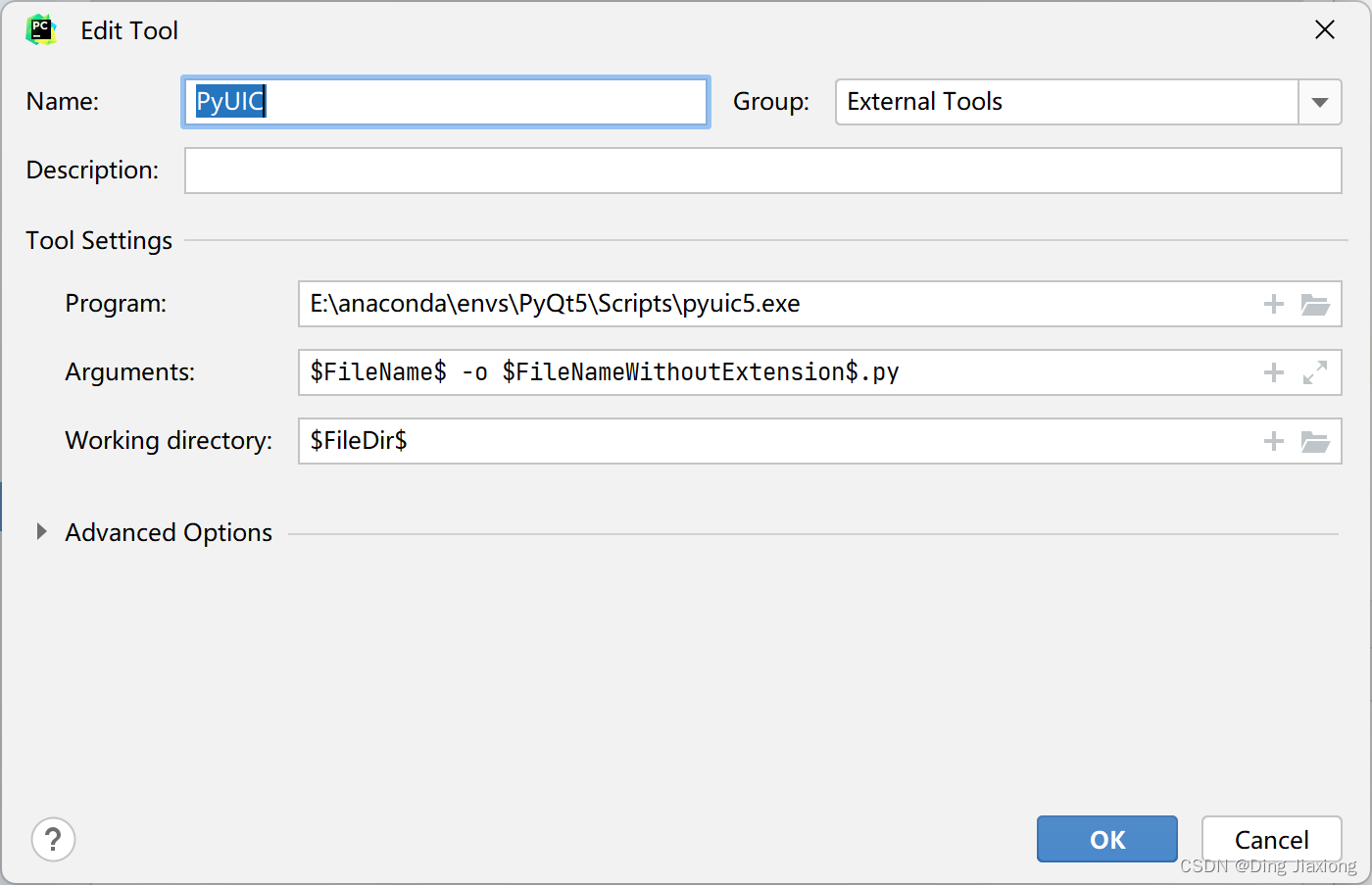Screen dimensions: 1372x885
Task: Open the Group dropdown arrow
Action: click(1320, 102)
